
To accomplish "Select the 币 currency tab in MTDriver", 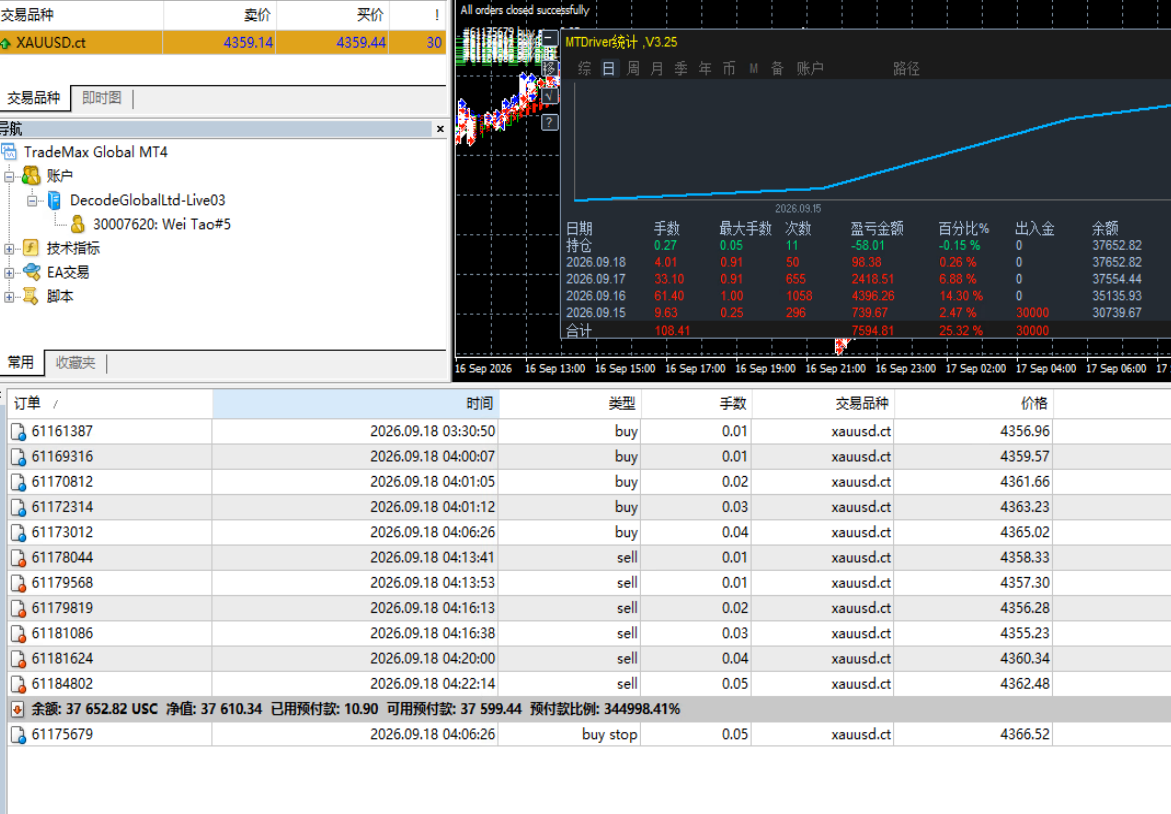I will (729, 69).
